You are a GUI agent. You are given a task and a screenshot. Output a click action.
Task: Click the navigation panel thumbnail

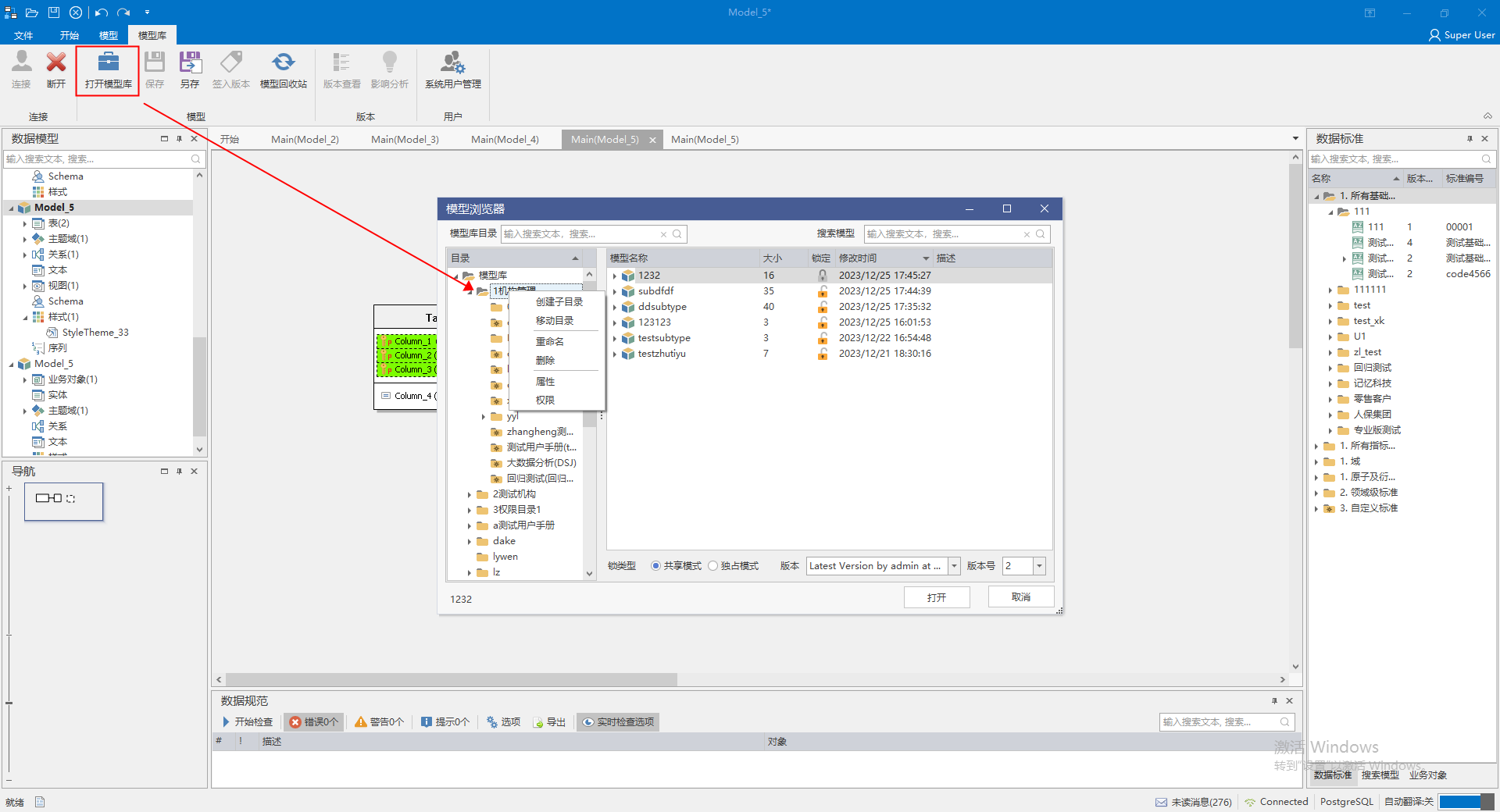pos(63,501)
